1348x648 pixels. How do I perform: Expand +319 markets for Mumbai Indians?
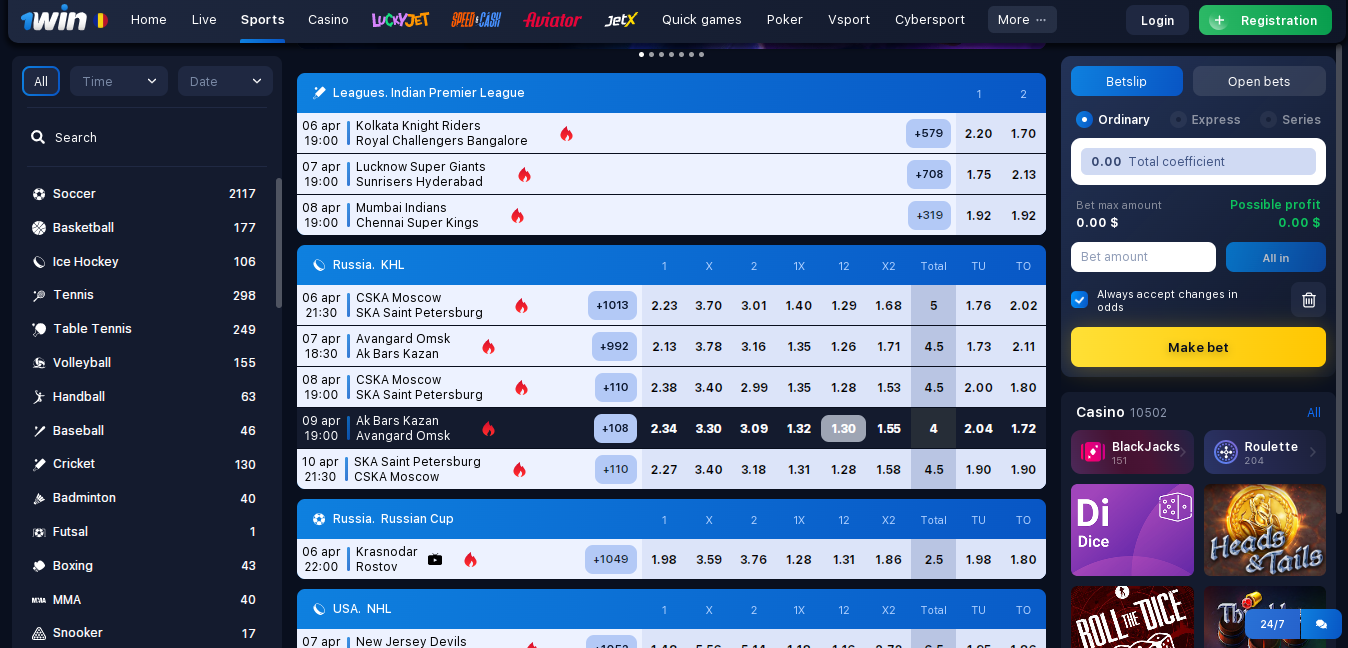929,215
